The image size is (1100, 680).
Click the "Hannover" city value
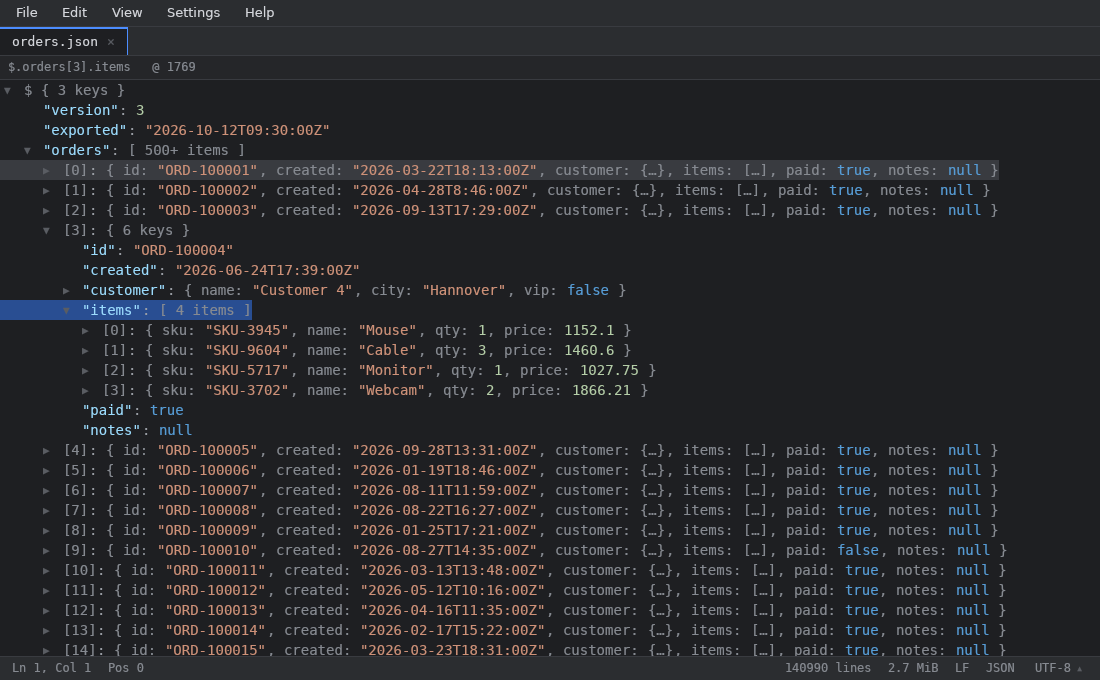click(464, 291)
